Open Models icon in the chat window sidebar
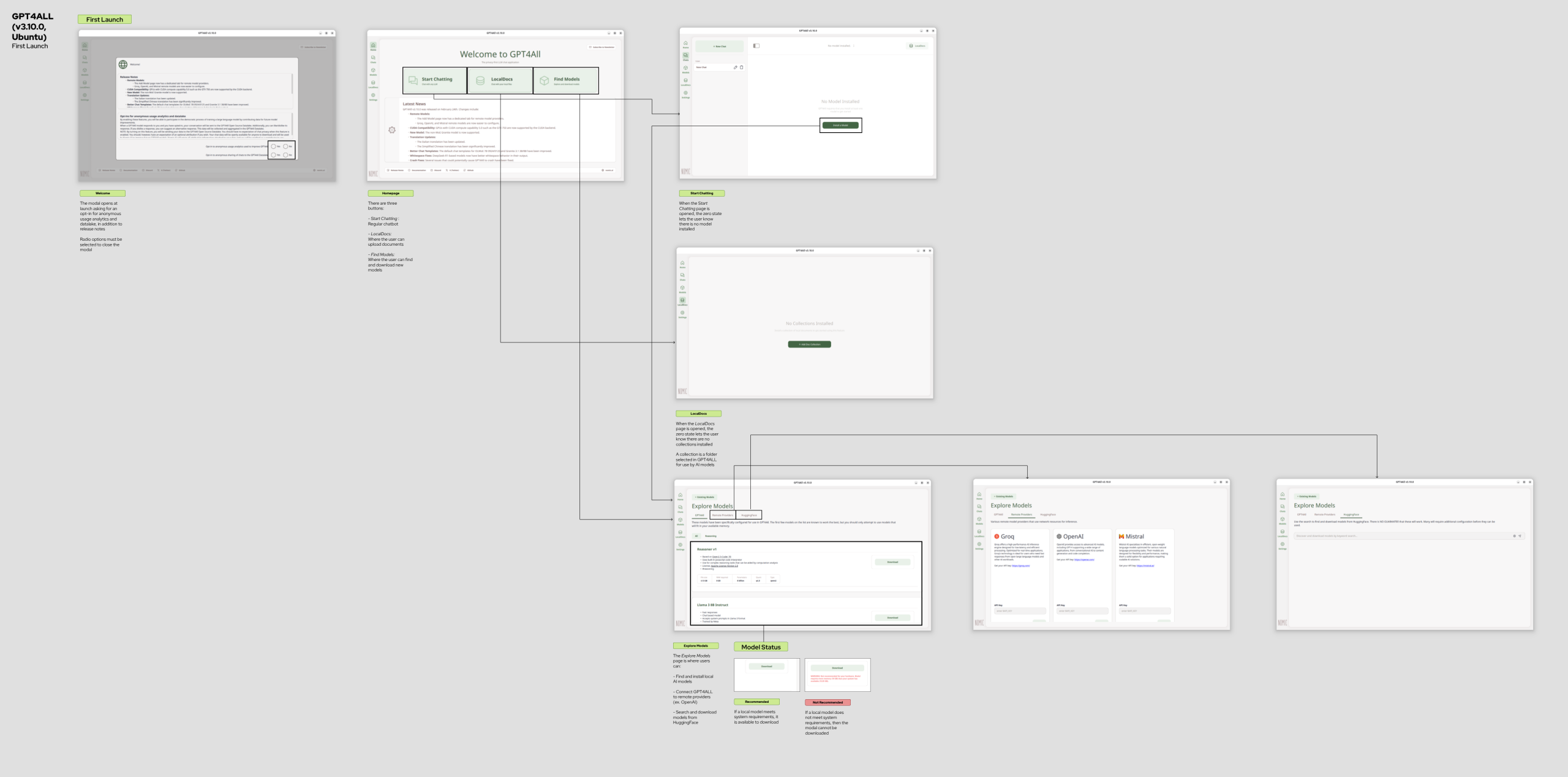 click(x=685, y=69)
